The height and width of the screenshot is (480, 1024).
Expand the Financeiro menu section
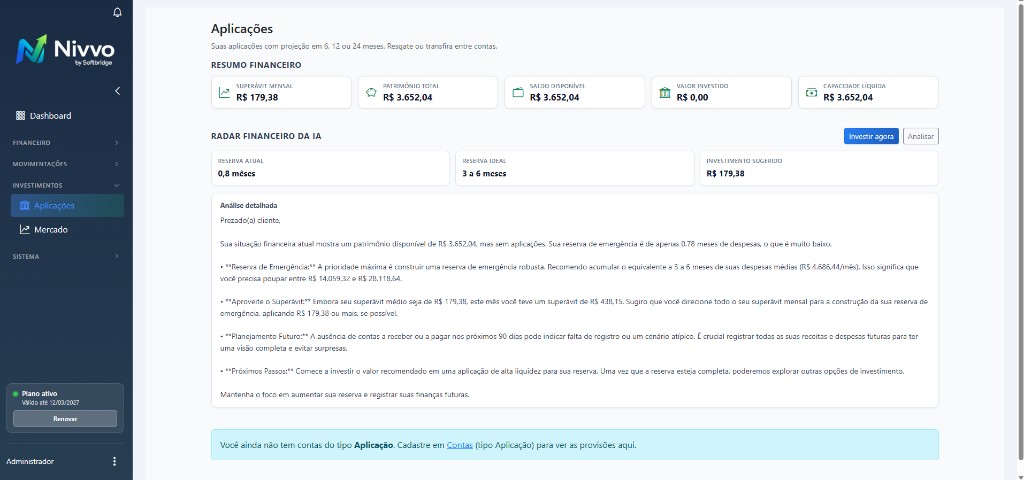pyautogui.click(x=66, y=142)
